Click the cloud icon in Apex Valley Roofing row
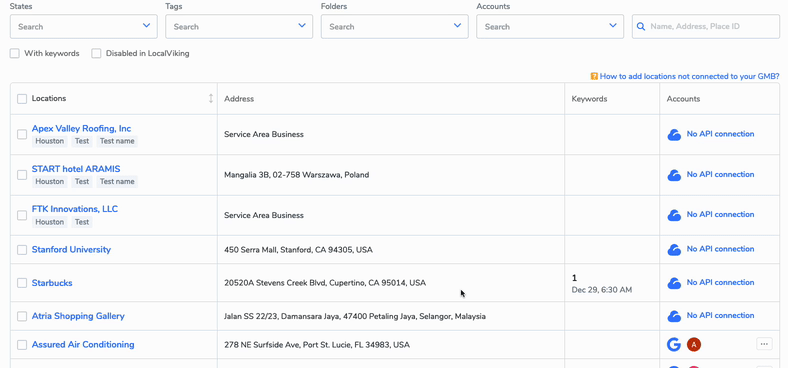The image size is (788, 368). pyautogui.click(x=674, y=135)
